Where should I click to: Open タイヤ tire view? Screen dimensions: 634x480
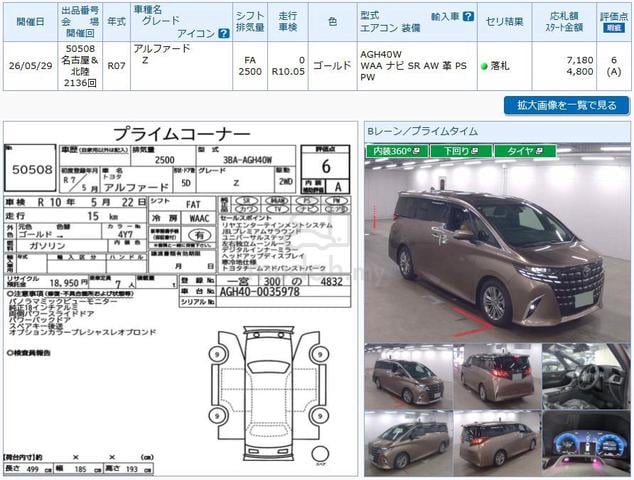[x=525, y=151]
